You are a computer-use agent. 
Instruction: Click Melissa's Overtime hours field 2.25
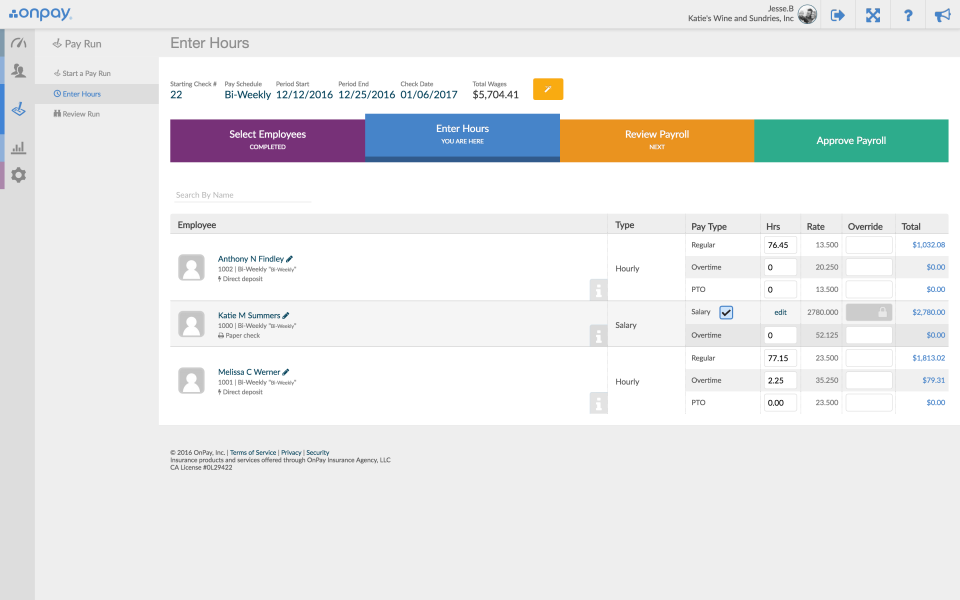pos(780,380)
